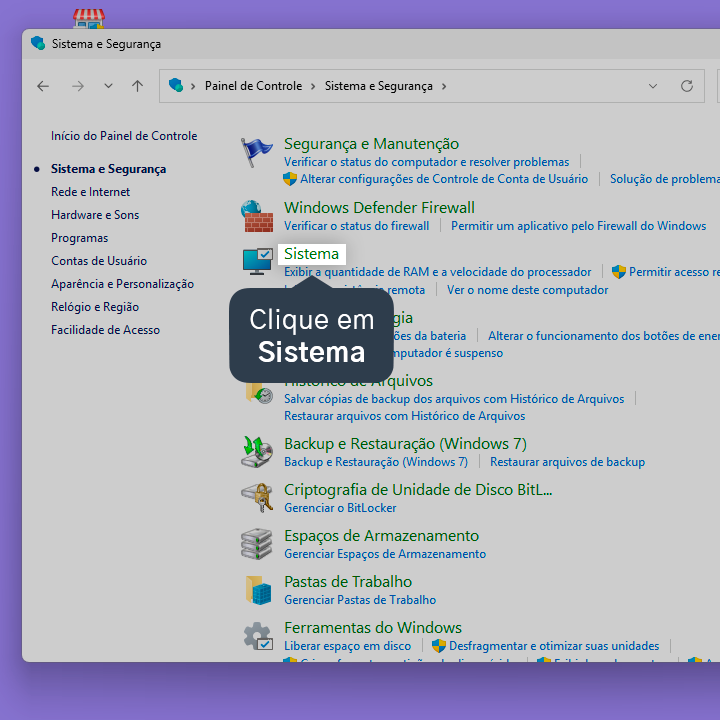Go up one level with the up arrow
This screenshot has width=720, height=720.
tap(137, 86)
